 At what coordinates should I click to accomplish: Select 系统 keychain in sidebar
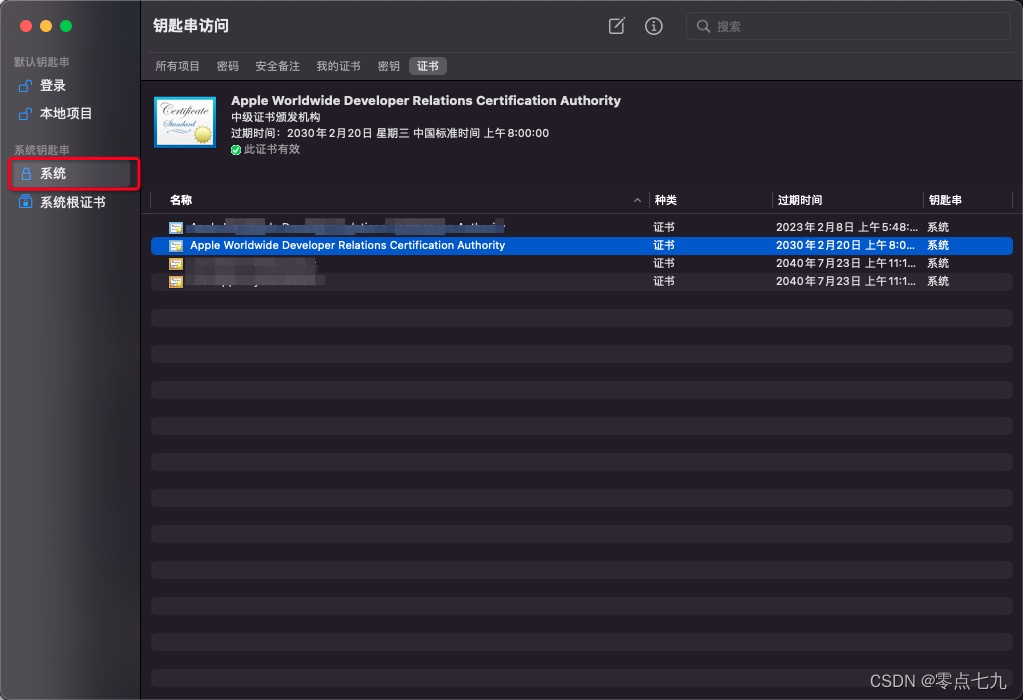pyautogui.click(x=70, y=174)
